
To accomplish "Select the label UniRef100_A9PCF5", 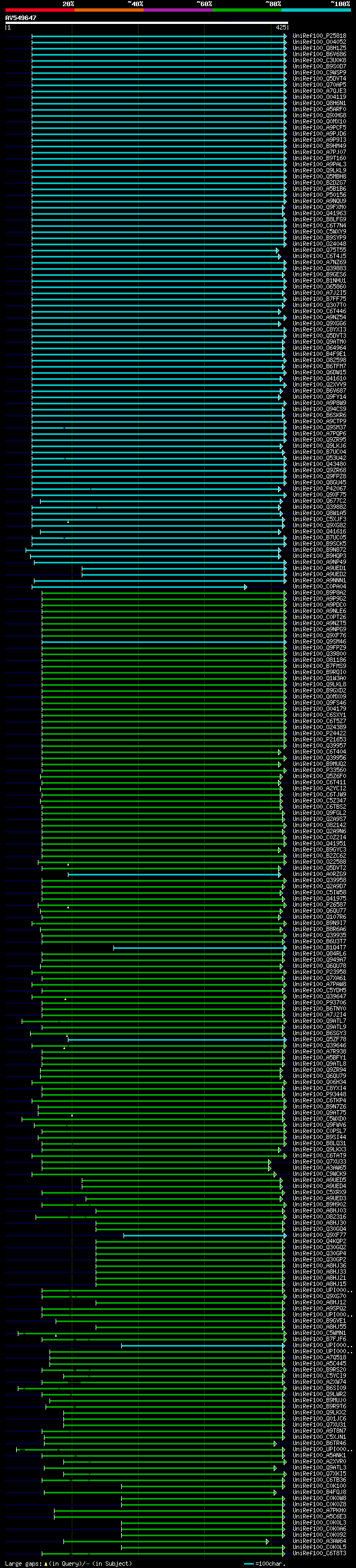I will coord(319,127).
